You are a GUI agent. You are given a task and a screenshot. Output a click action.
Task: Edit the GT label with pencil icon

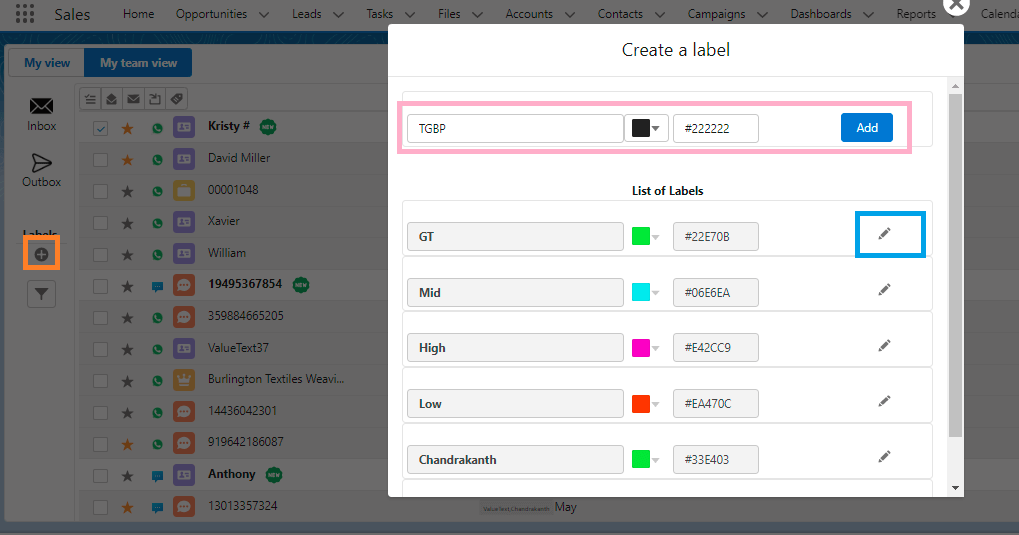[x=884, y=234]
